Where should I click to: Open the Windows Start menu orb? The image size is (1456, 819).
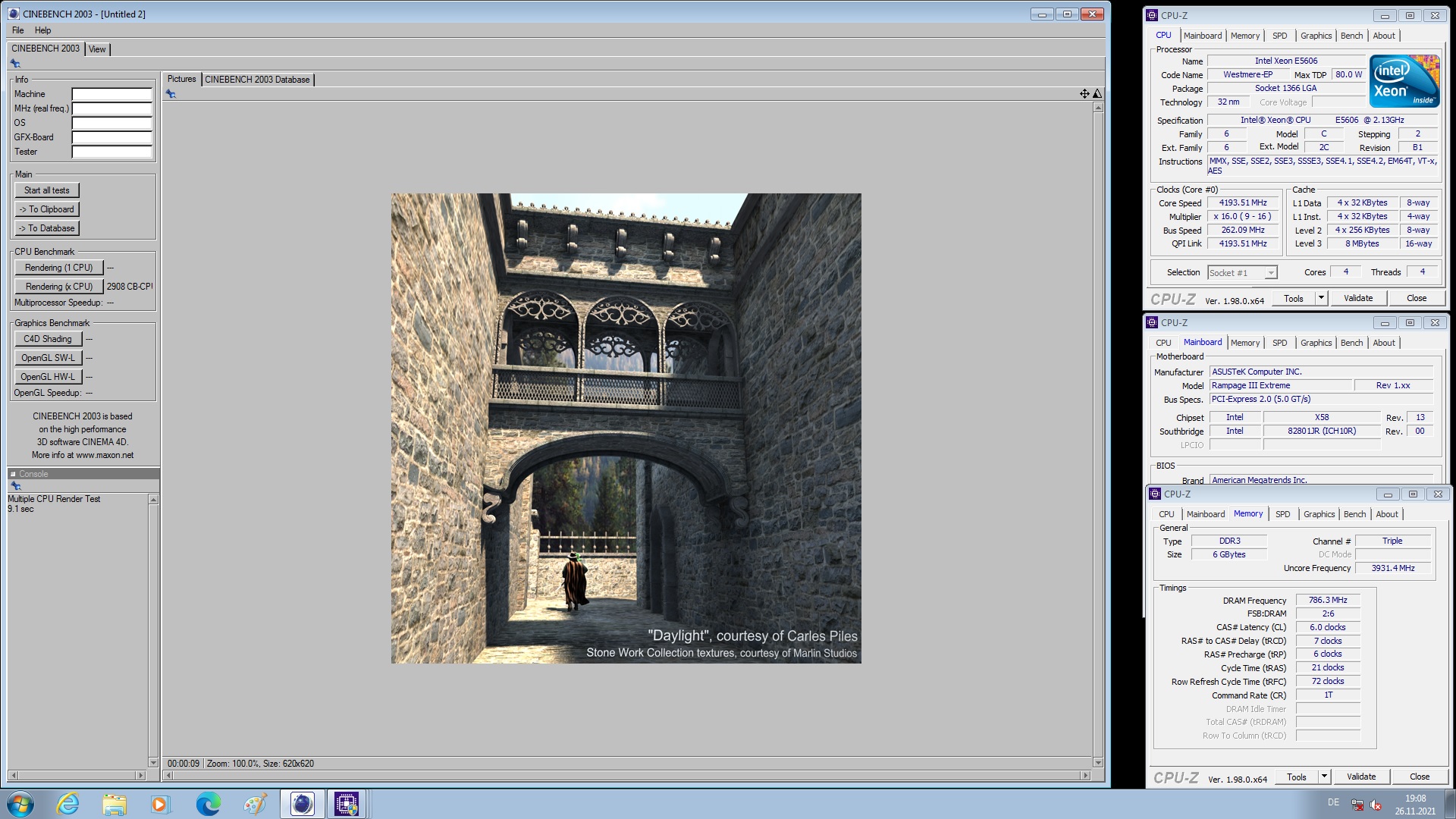(20, 804)
